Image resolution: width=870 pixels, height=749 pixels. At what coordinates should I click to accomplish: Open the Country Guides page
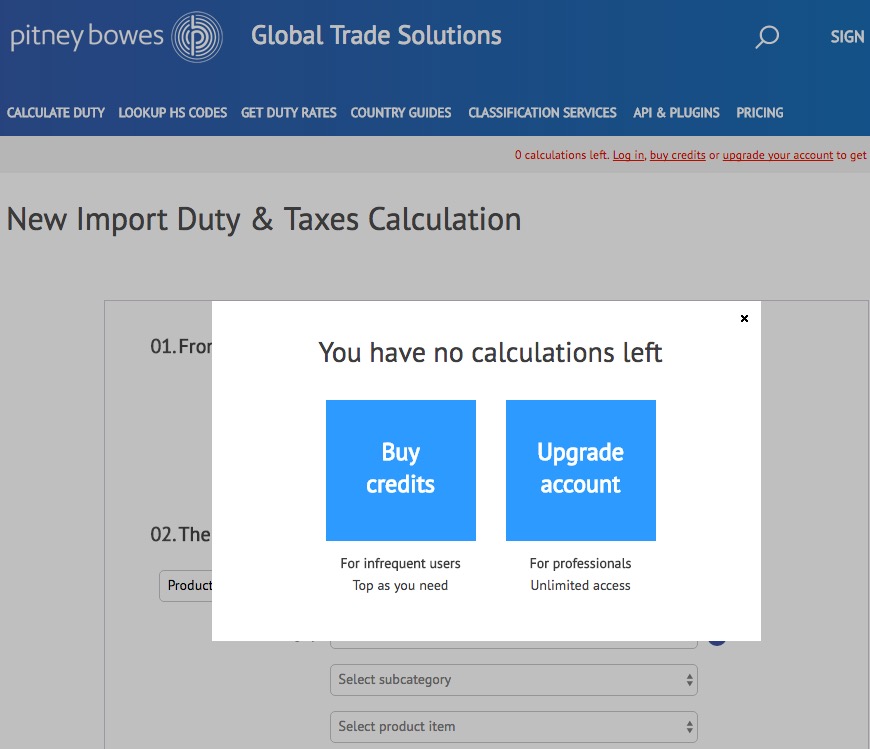401,113
